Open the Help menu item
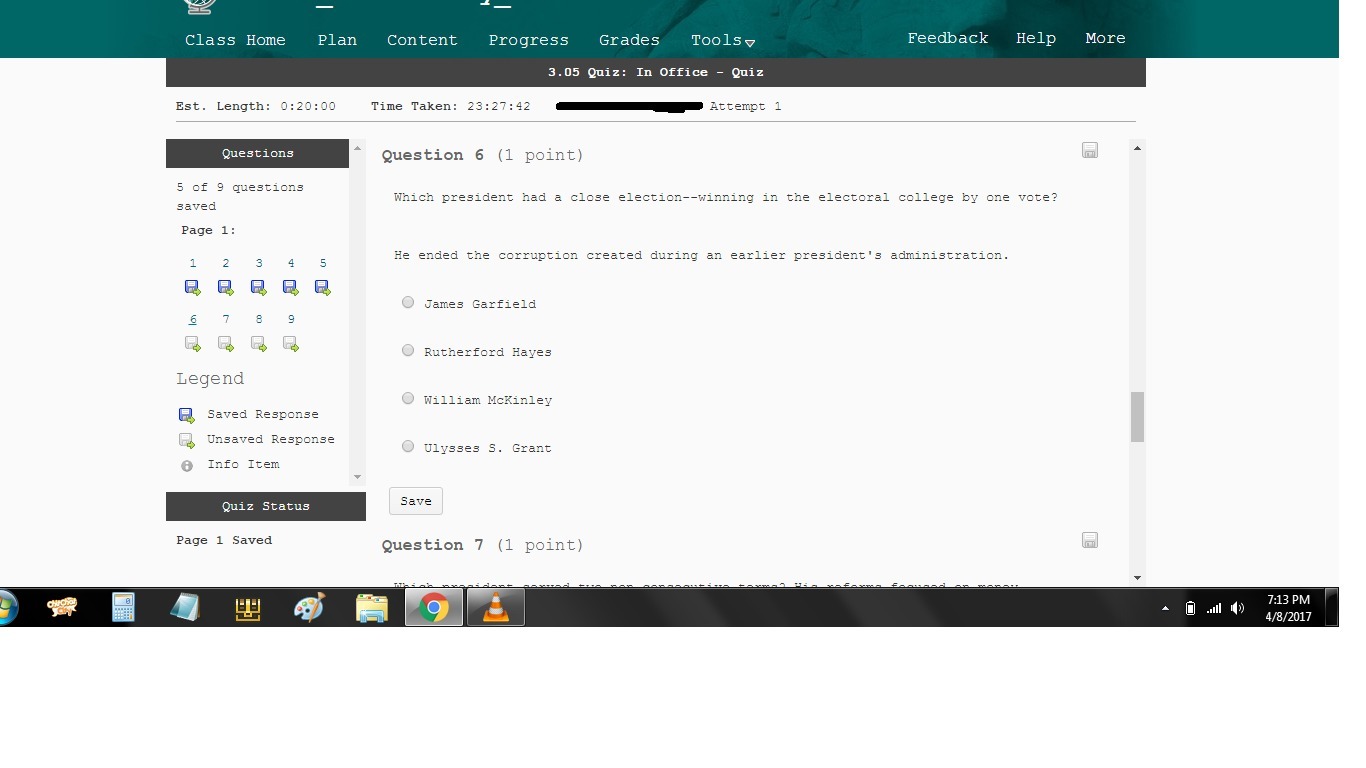 click(x=1036, y=38)
